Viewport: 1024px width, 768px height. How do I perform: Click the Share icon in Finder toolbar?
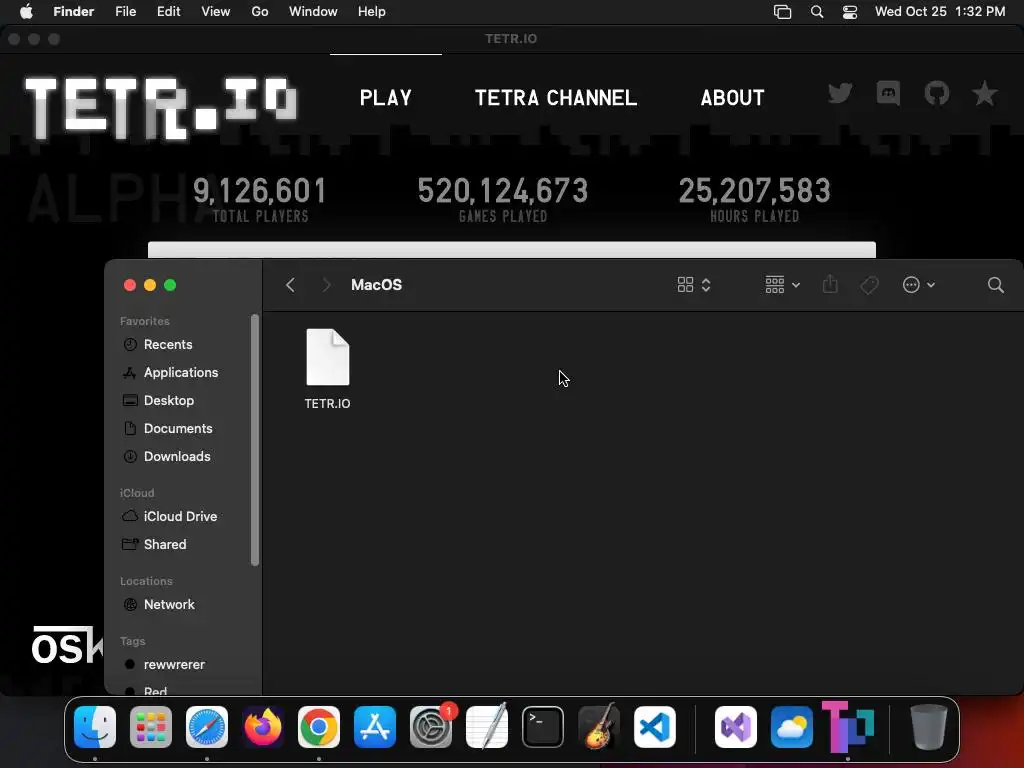coord(830,284)
